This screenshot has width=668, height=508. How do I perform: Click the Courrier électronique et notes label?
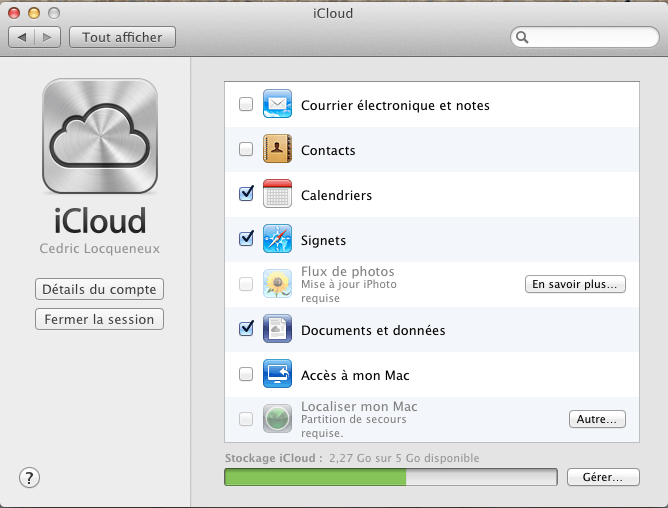[395, 105]
